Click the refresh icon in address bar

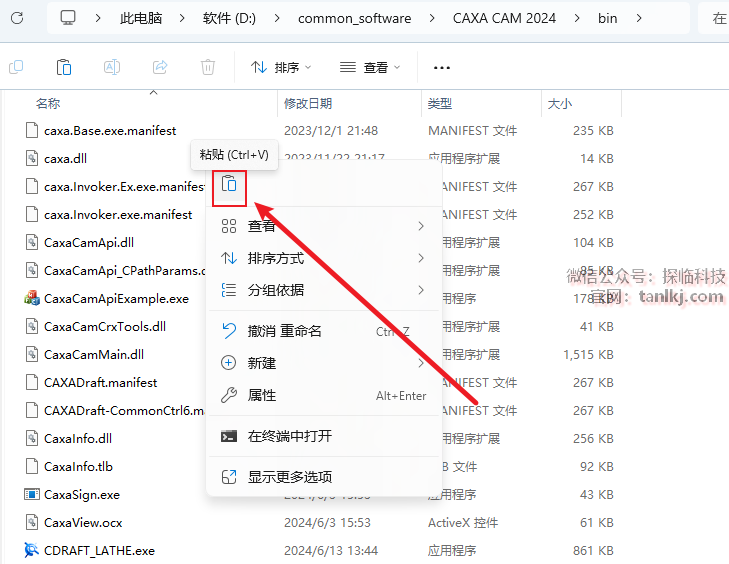[16, 18]
